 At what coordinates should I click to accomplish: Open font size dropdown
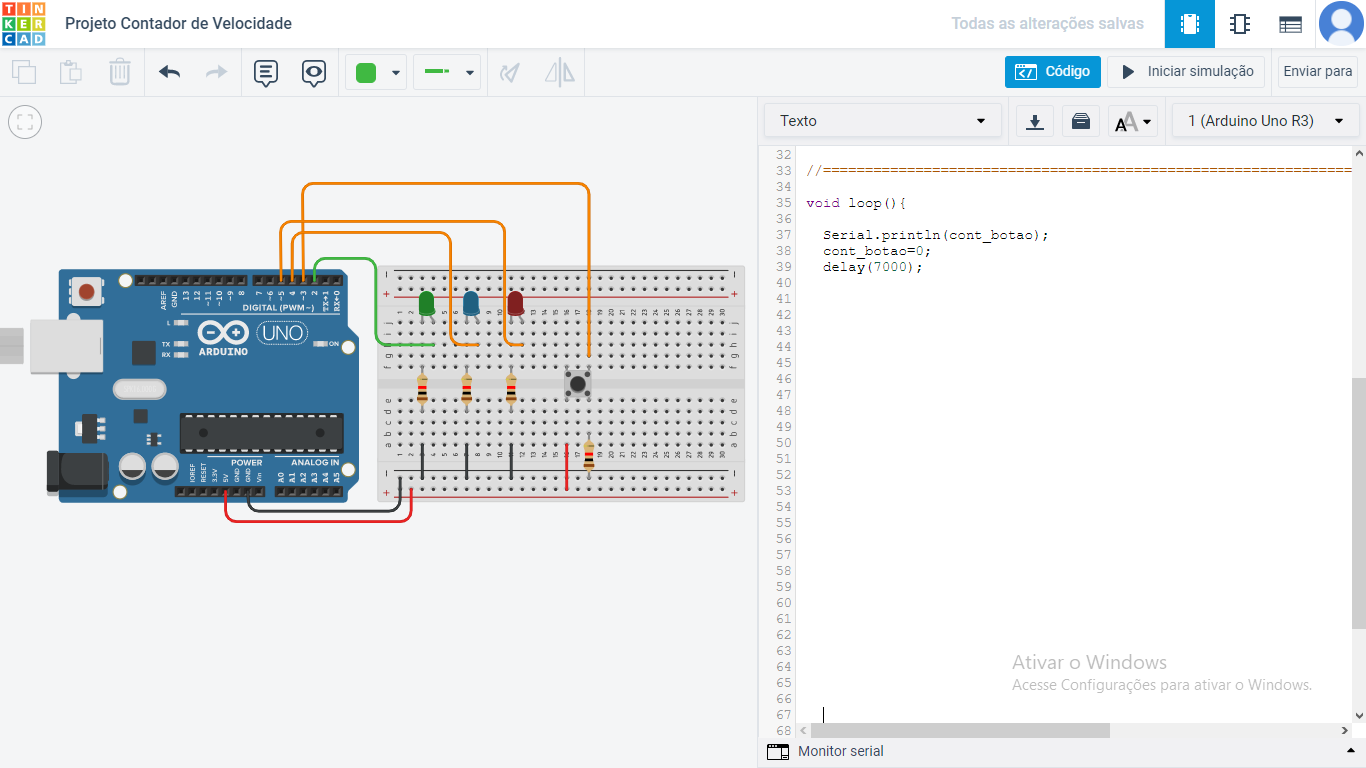[1133, 122]
